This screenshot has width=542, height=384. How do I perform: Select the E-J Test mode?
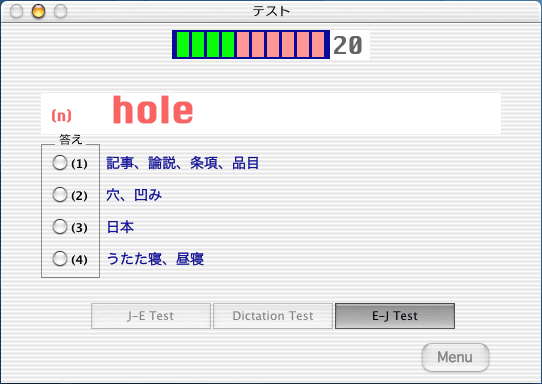click(x=395, y=316)
